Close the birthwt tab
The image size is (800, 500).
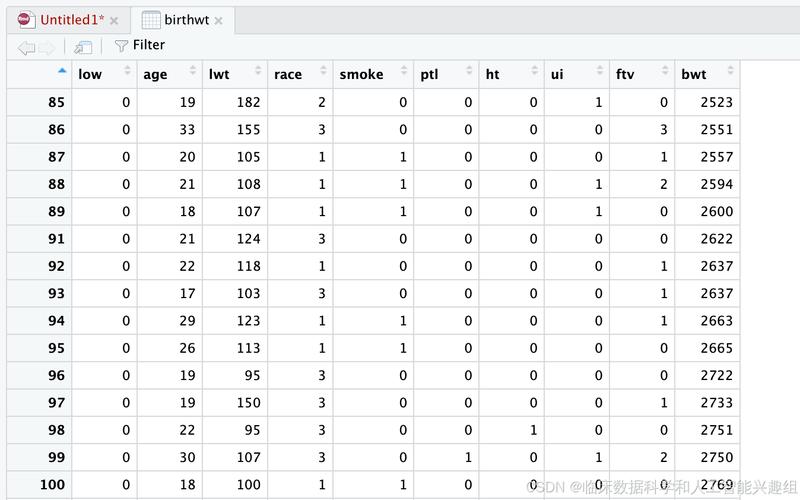220,21
